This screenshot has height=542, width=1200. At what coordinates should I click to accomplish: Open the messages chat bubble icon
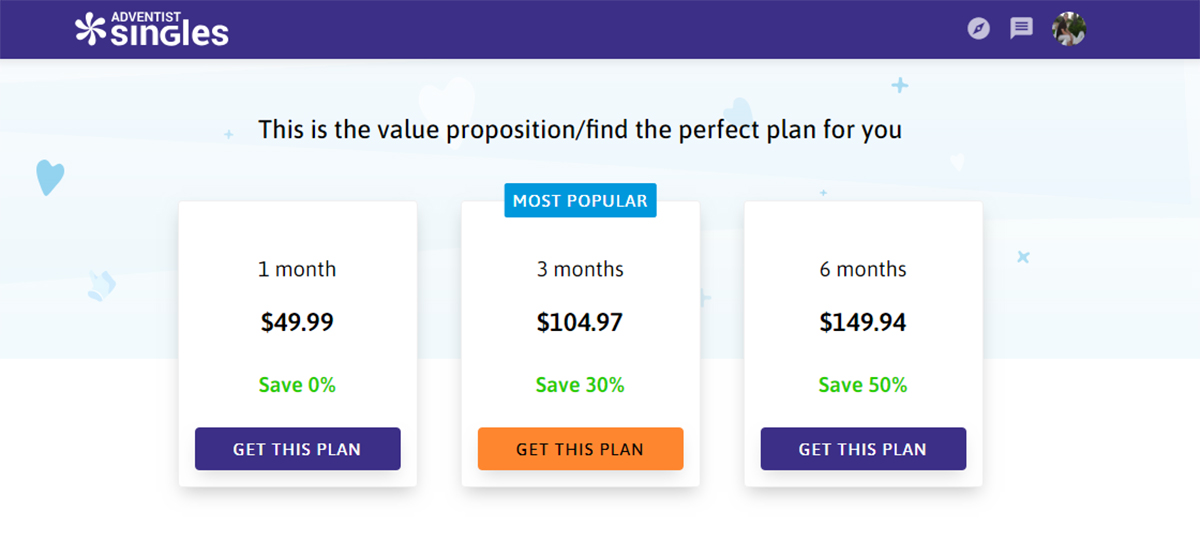[1021, 28]
